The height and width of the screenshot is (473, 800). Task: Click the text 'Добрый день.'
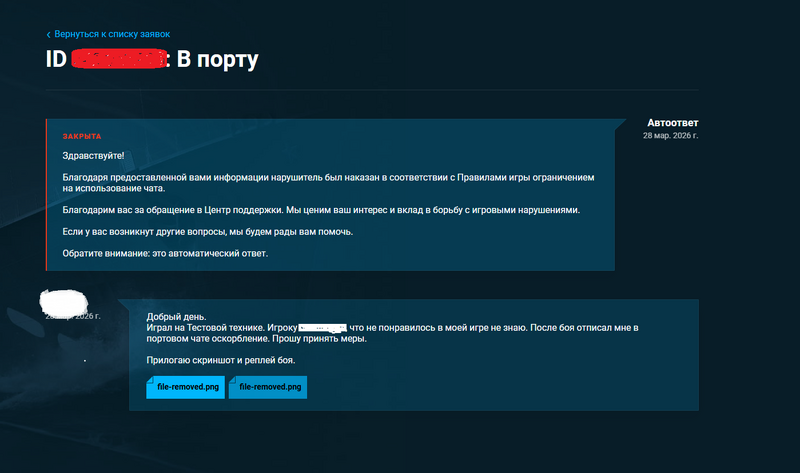176,317
